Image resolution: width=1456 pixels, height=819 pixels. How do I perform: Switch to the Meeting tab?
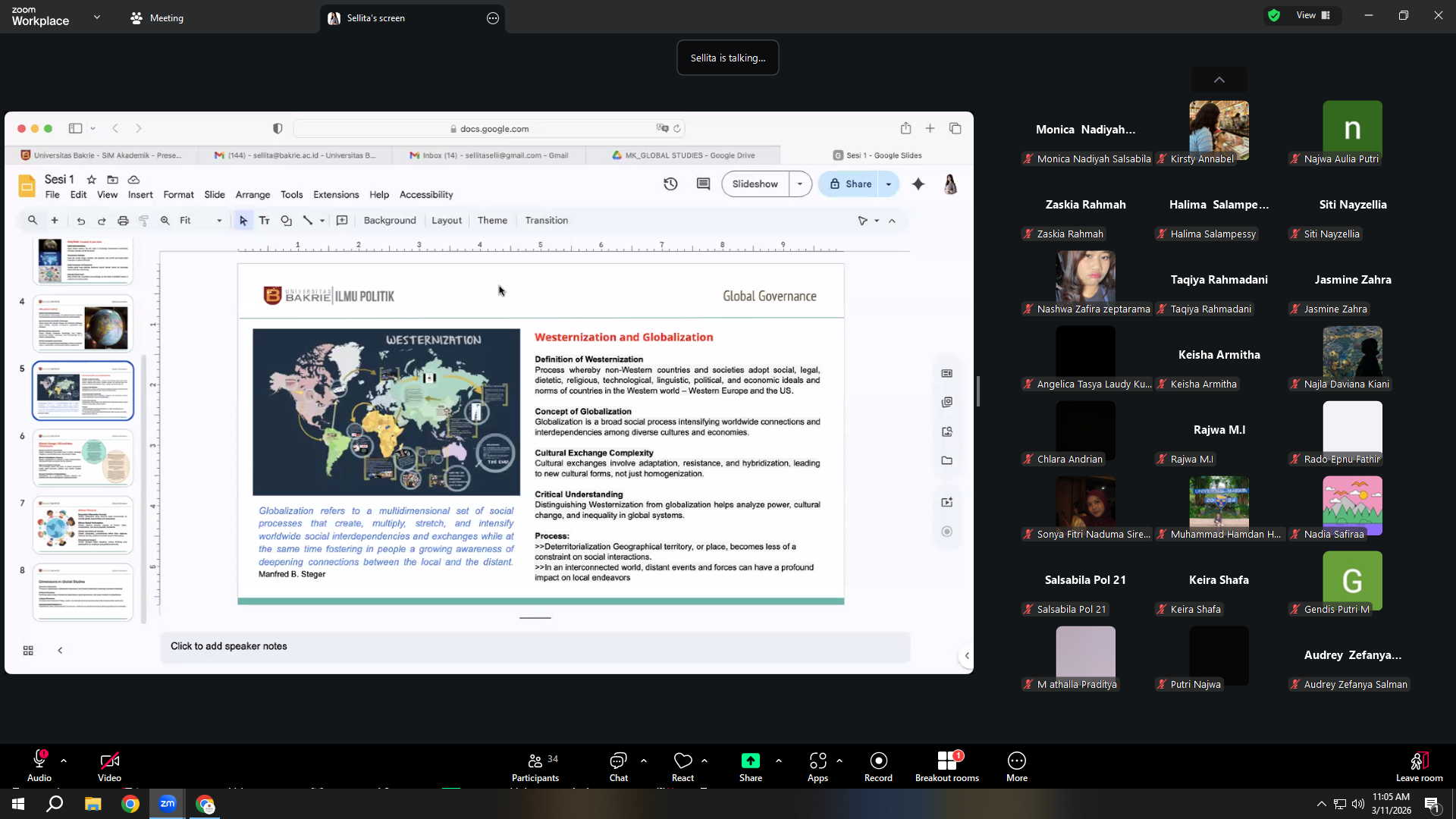point(157,18)
